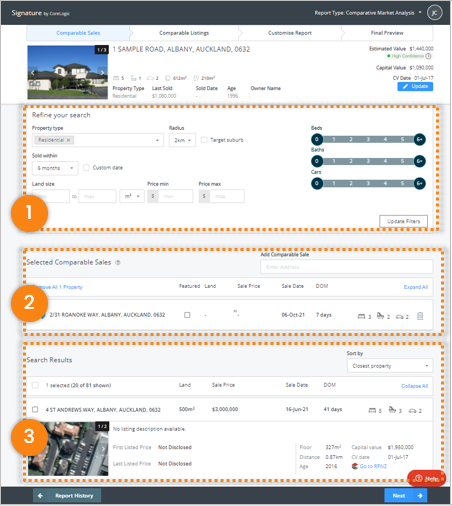Expand All selected comparable sales
This screenshot has height=506, width=452.
[x=416, y=287]
